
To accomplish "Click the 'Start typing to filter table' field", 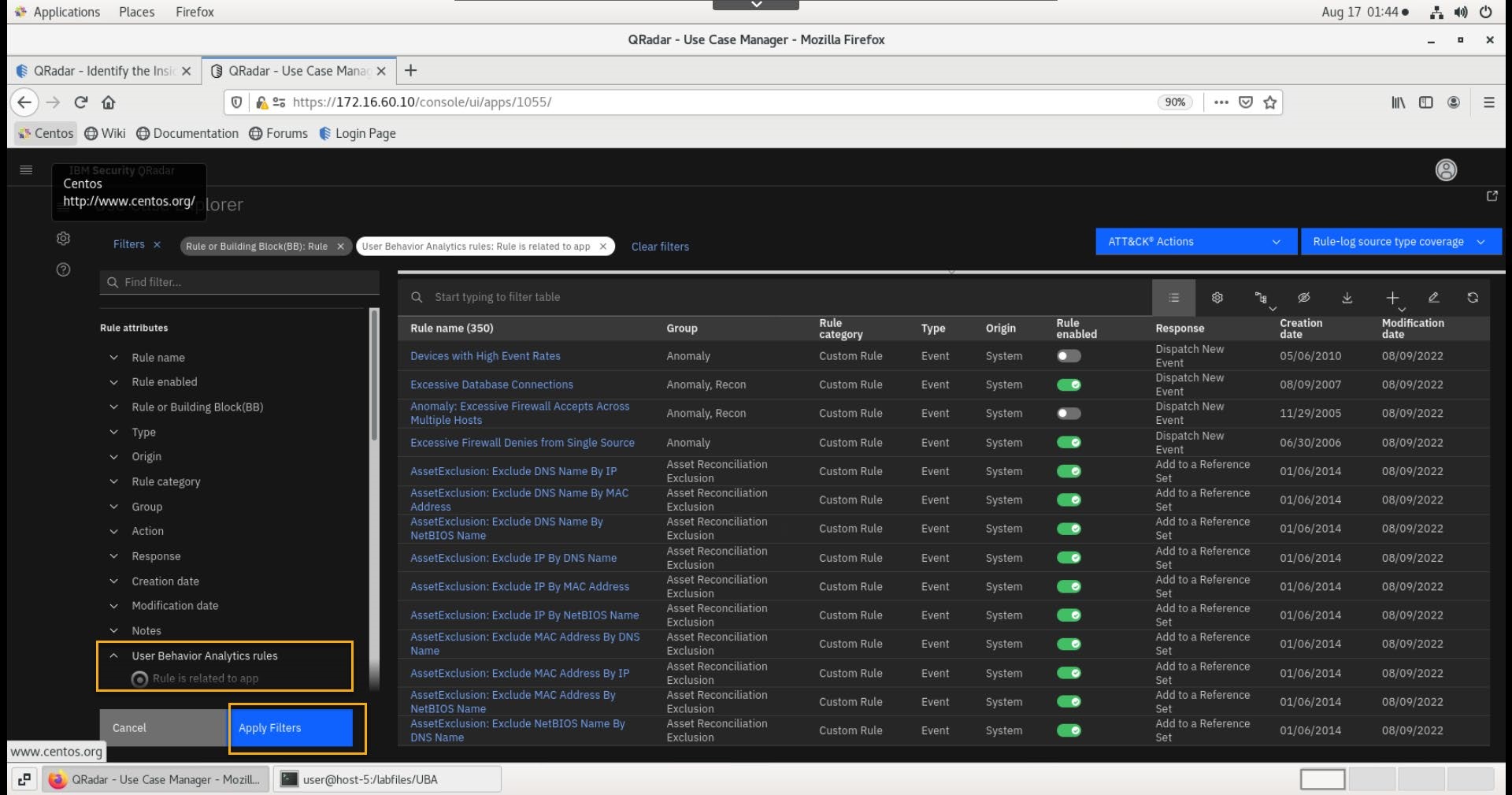I will (x=776, y=297).
